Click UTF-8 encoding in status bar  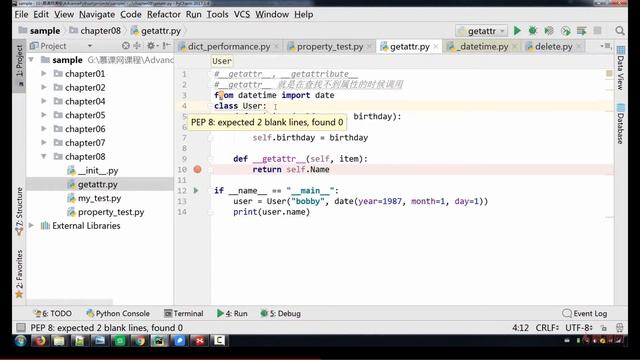578,327
